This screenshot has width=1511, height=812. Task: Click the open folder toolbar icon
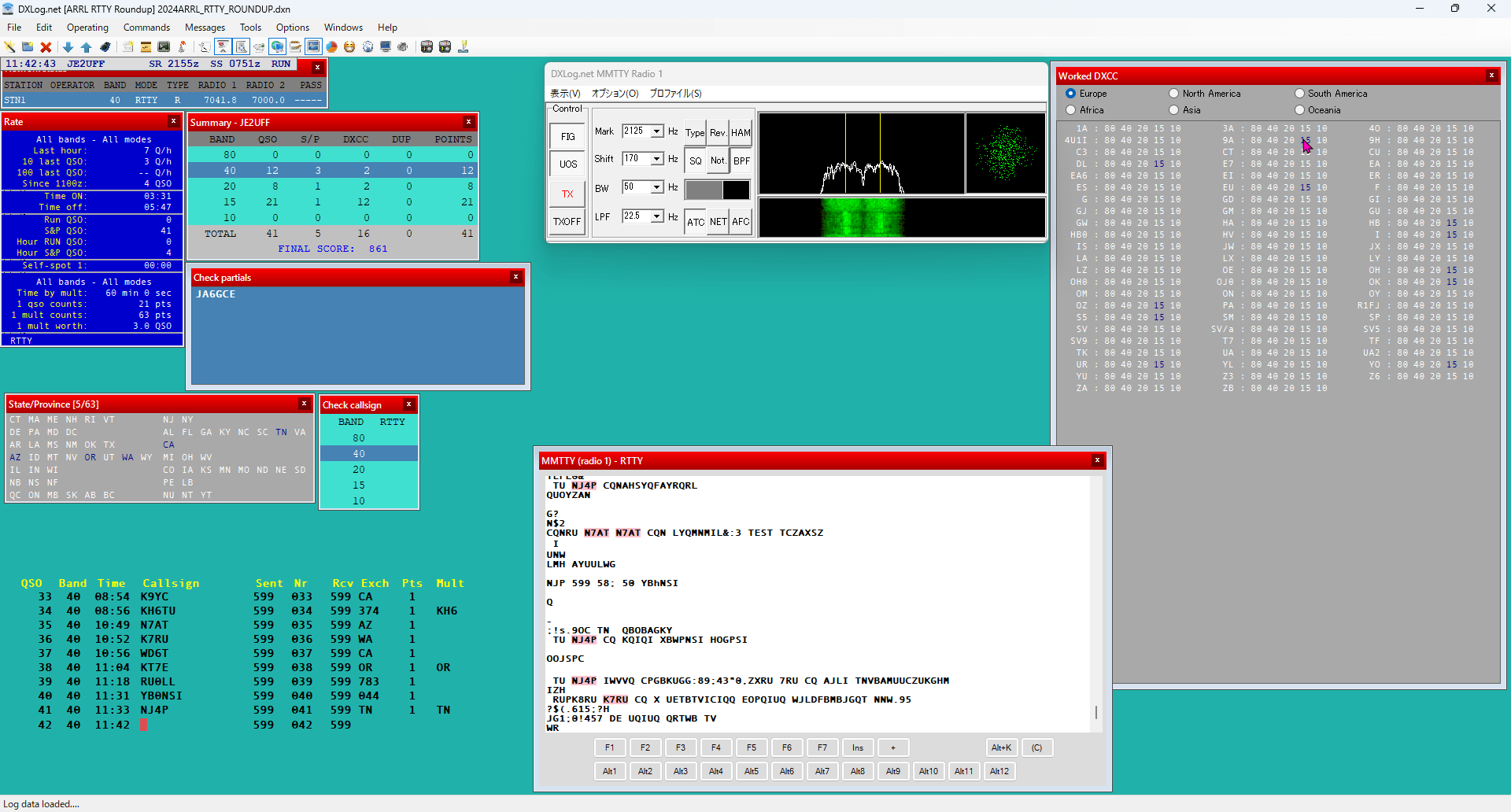click(28, 47)
